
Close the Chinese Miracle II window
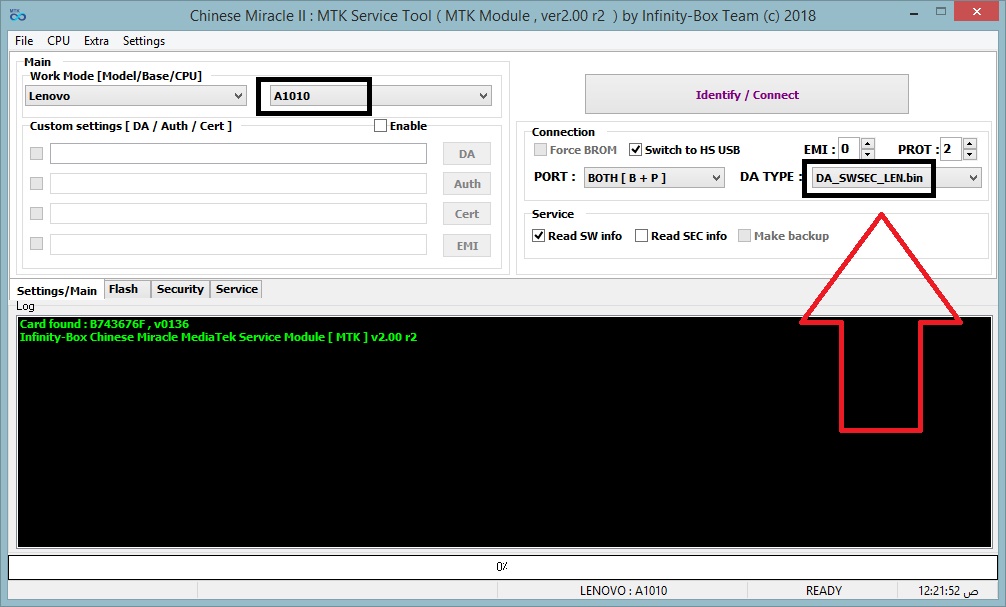(977, 11)
